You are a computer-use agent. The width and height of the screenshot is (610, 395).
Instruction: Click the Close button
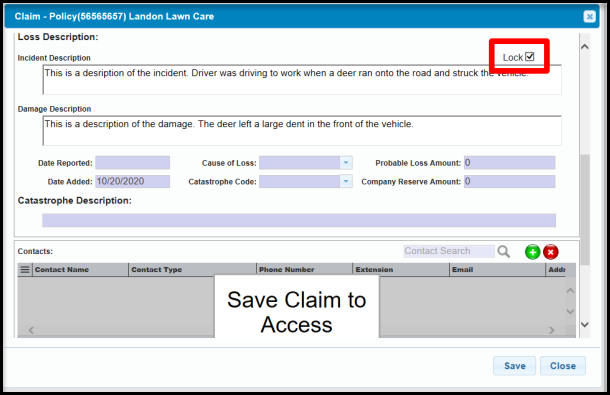coord(563,366)
